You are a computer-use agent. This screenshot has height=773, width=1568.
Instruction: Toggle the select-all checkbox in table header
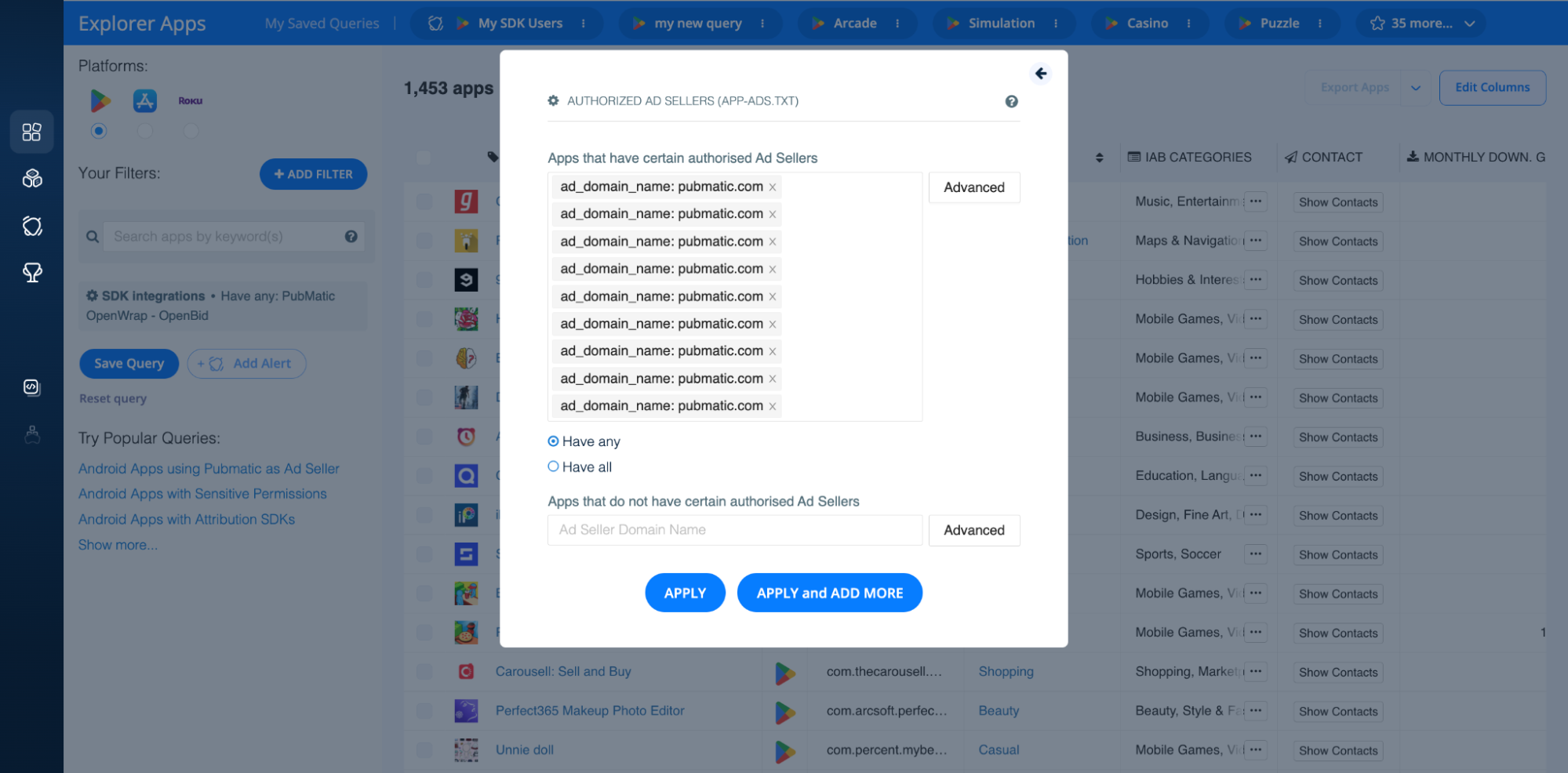(x=424, y=158)
